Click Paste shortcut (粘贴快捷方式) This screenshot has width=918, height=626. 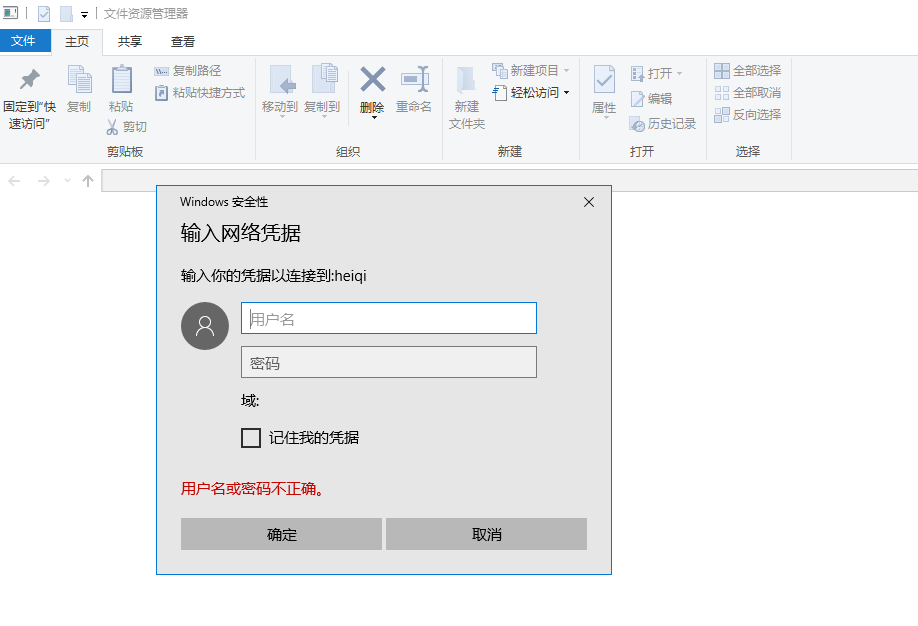pos(200,93)
